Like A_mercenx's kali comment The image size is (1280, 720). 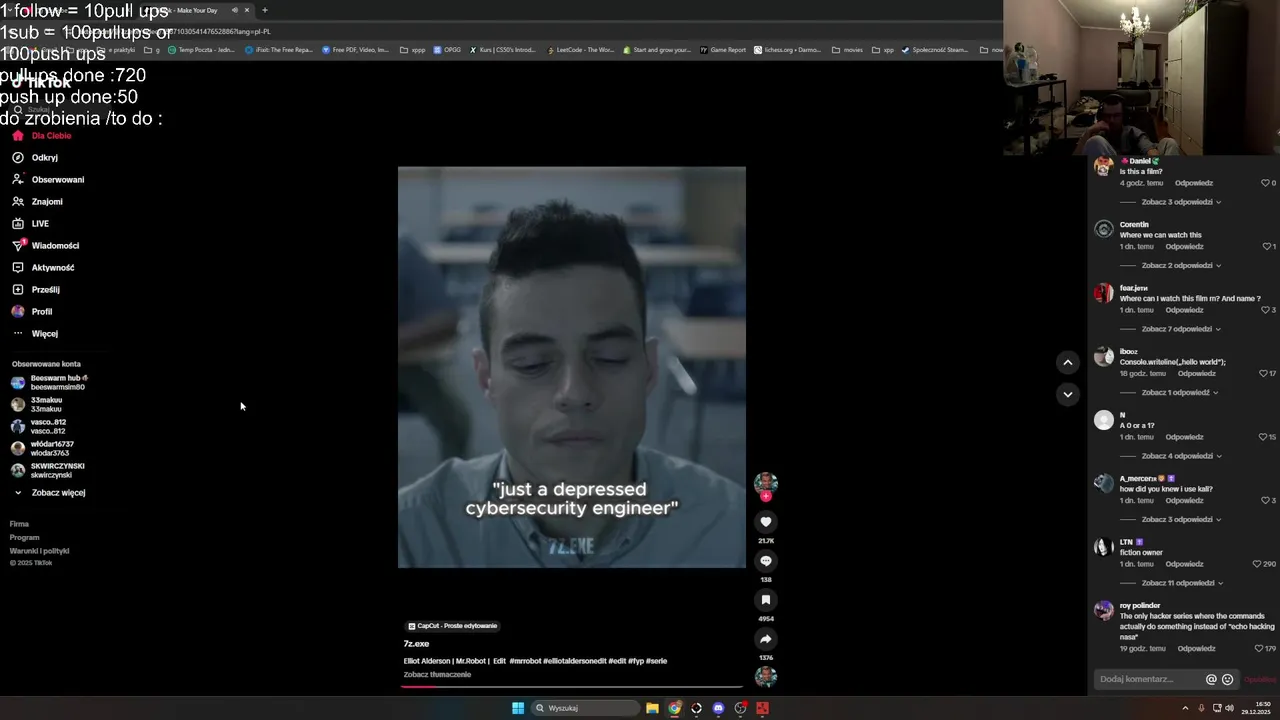(1265, 500)
